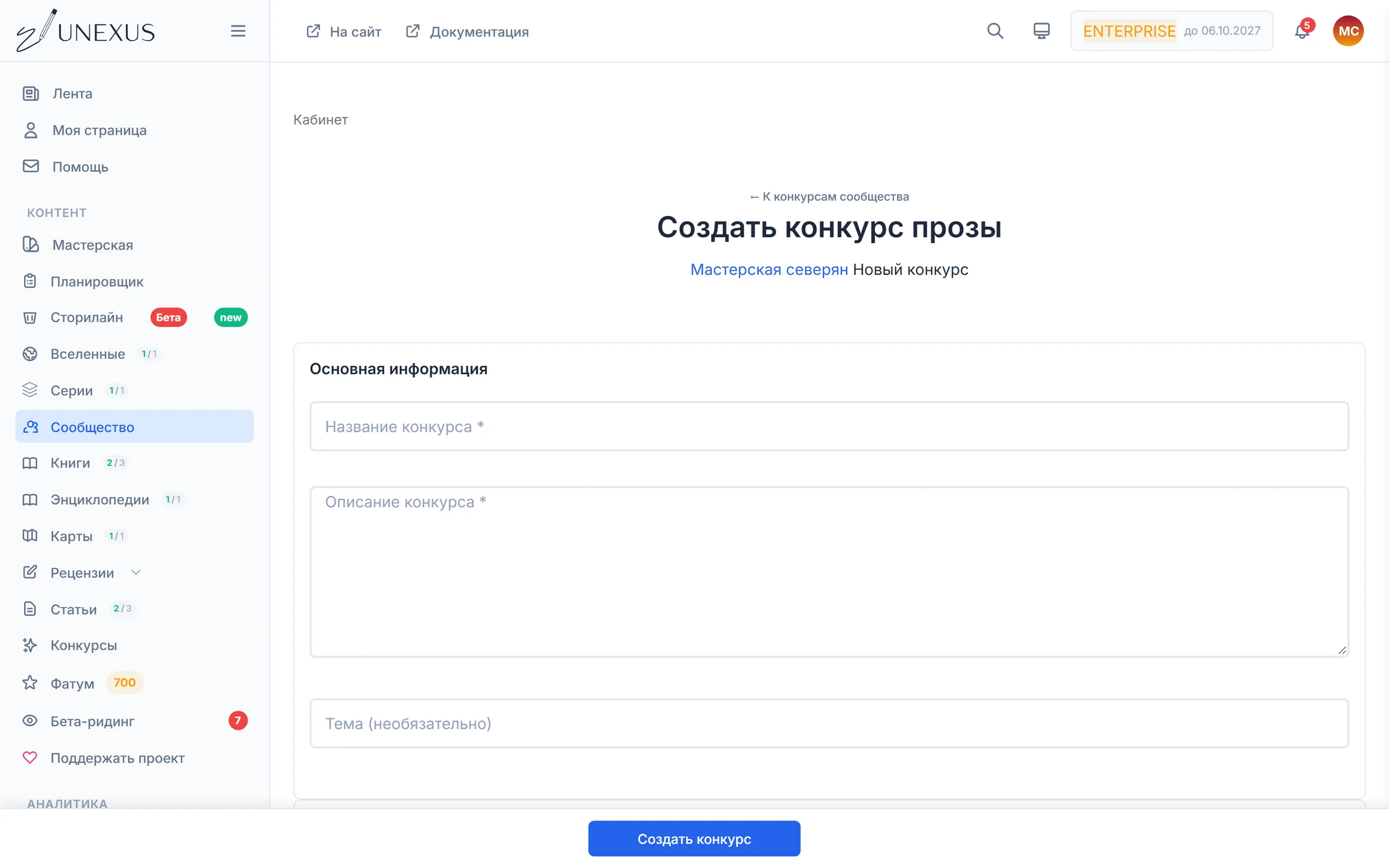Click the ENTERPRISE plan badge
Image resolution: width=1389 pixels, height=868 pixels.
point(1129,31)
